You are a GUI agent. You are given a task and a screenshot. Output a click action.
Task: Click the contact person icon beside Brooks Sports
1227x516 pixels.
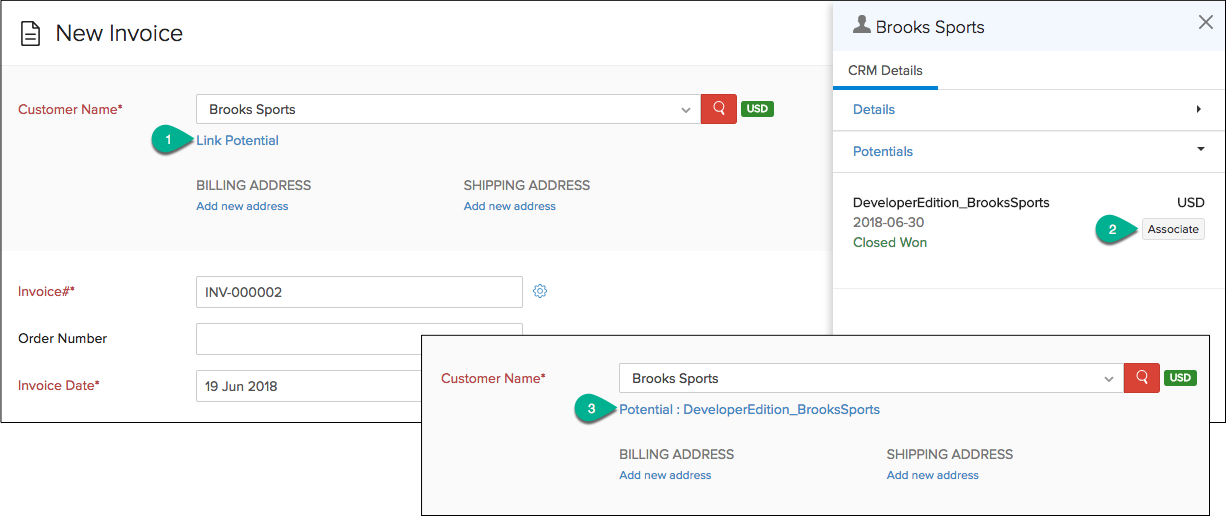click(x=861, y=26)
